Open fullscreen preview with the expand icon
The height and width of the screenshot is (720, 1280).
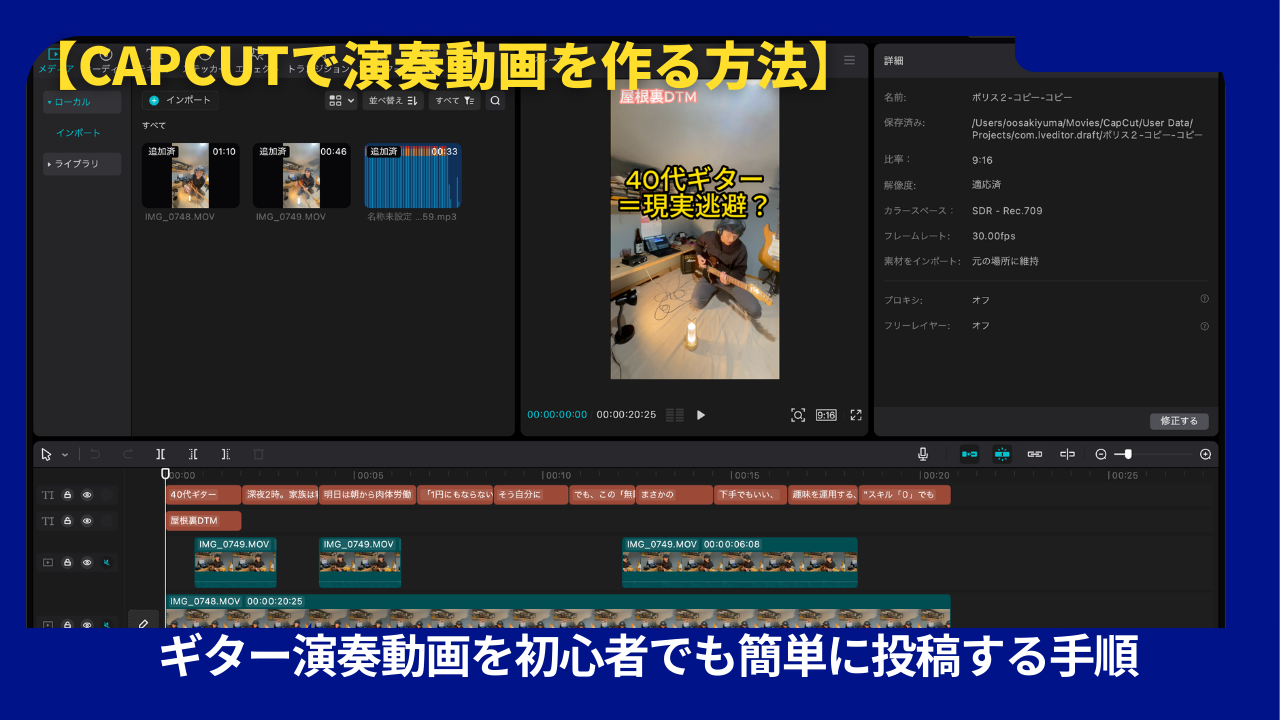856,415
